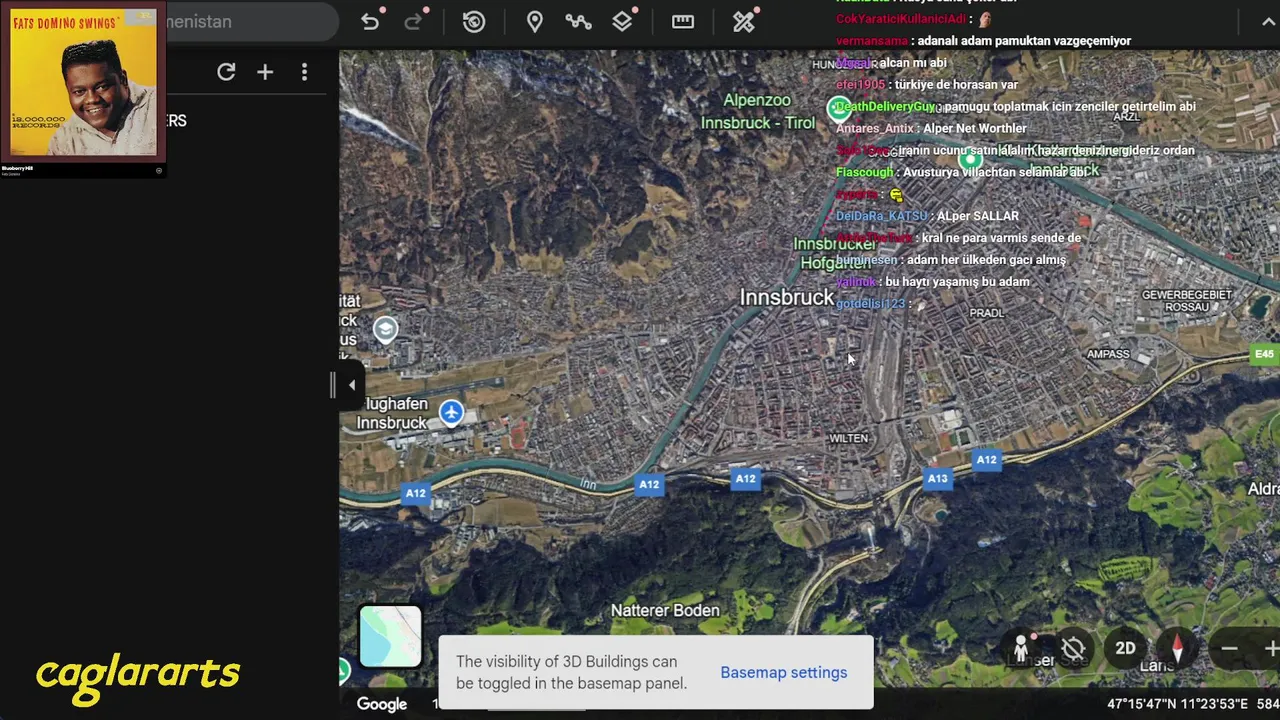Zoom out with minus button
The width and height of the screenshot is (1280, 720).
pos(1229,649)
